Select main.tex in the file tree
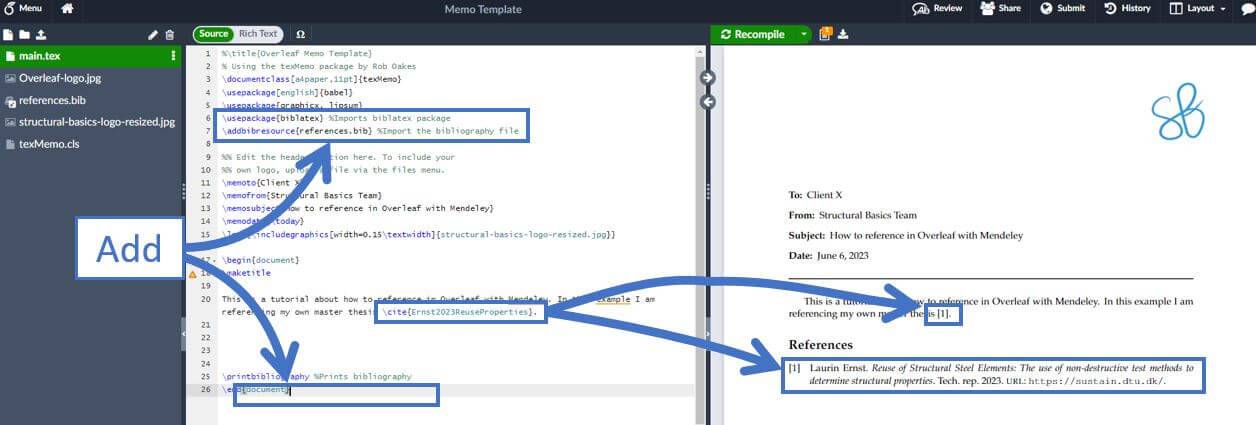The width and height of the screenshot is (1256, 425). pos(90,56)
